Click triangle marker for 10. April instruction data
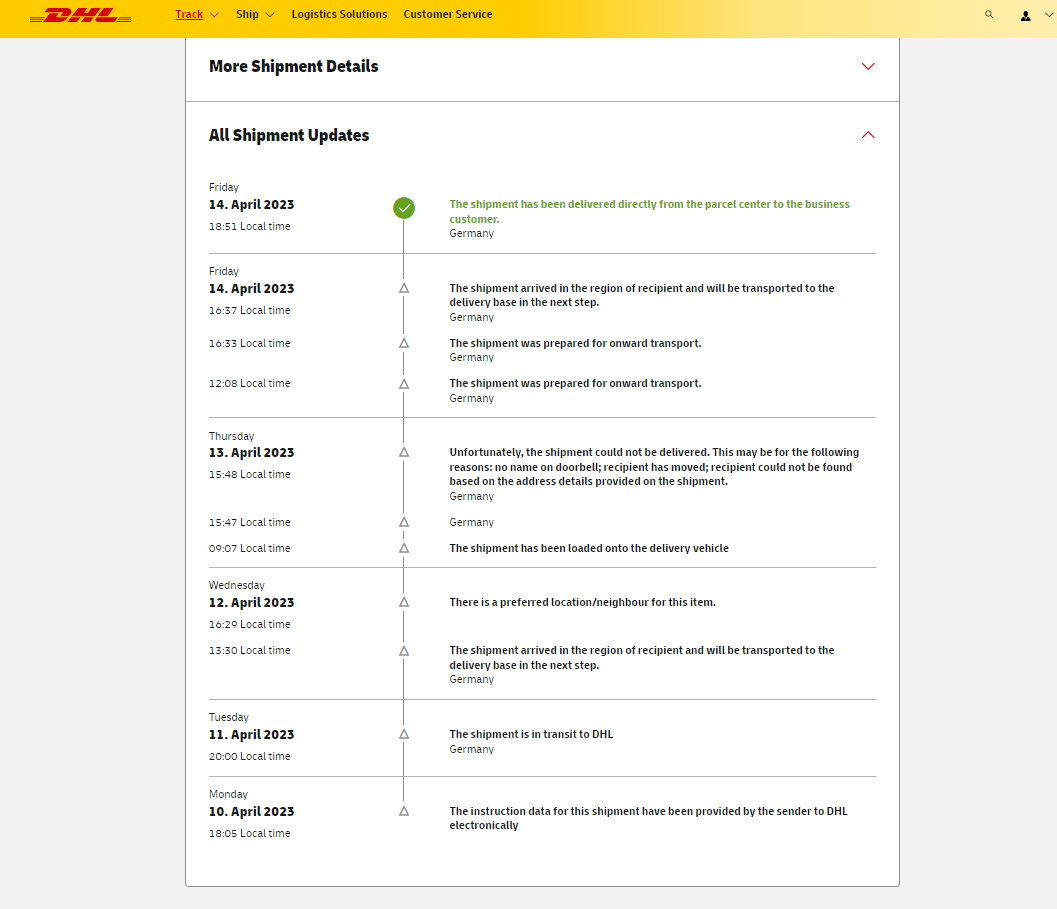This screenshot has width=1057, height=909. 404,811
